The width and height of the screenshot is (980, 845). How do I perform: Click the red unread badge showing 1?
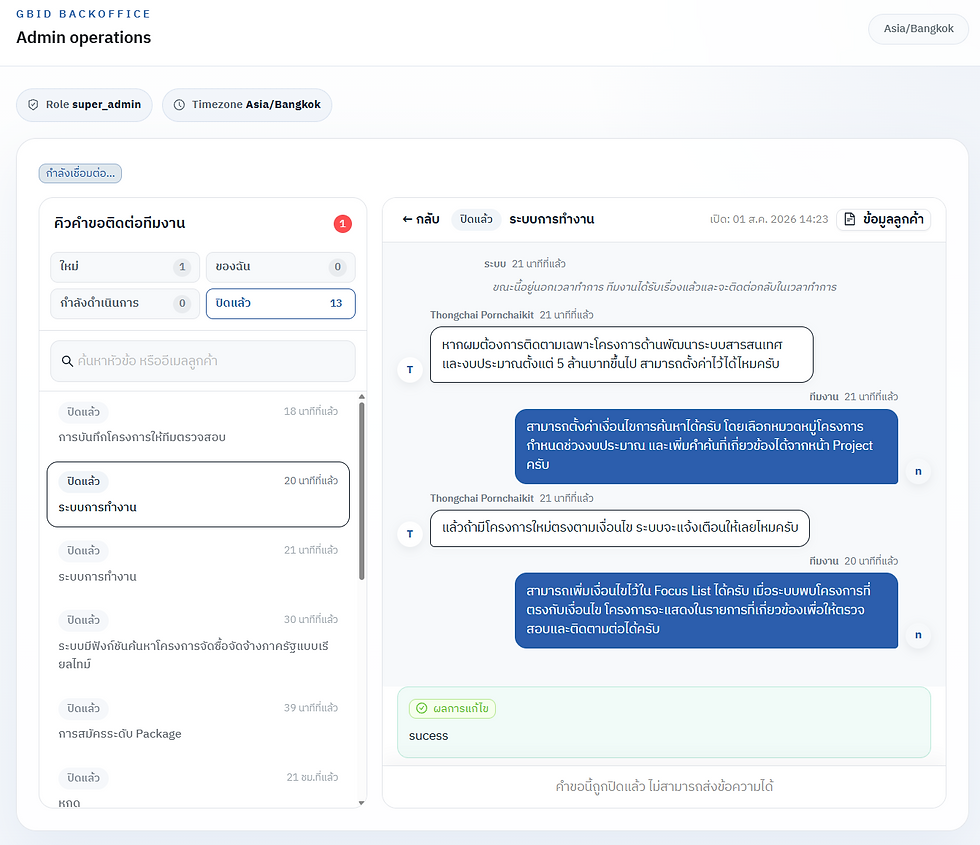(342, 224)
